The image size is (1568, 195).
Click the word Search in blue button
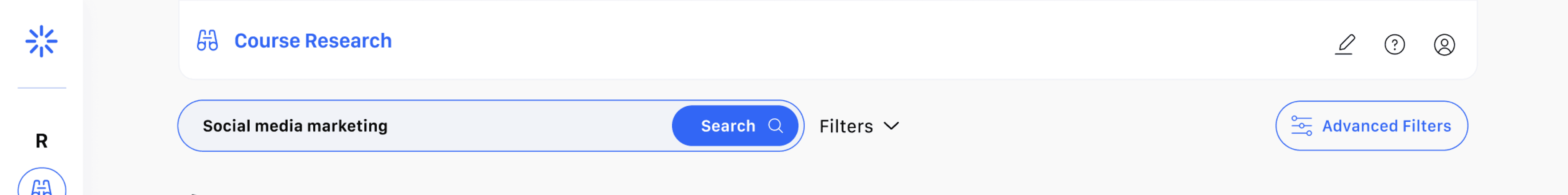727,126
